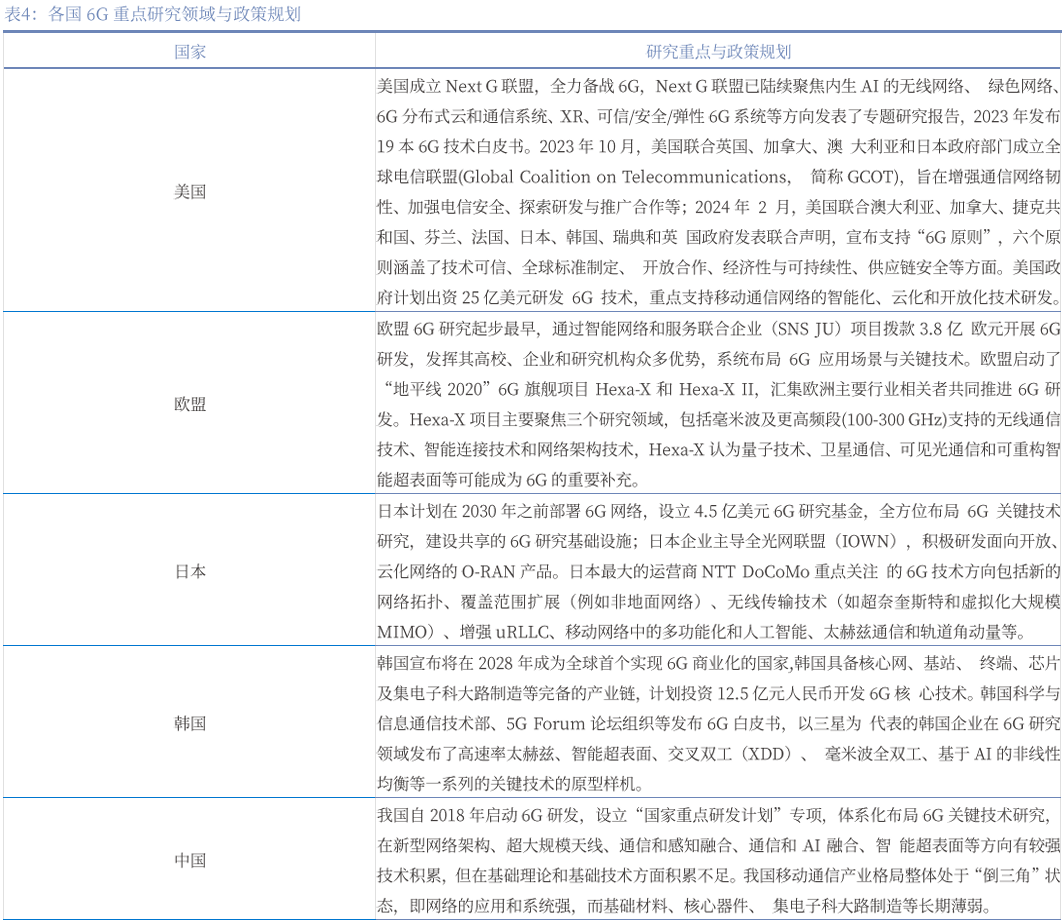This screenshot has width=1062, height=921.
Task: Click the line starting '则涵盖了技术可信'
Action: [719, 267]
